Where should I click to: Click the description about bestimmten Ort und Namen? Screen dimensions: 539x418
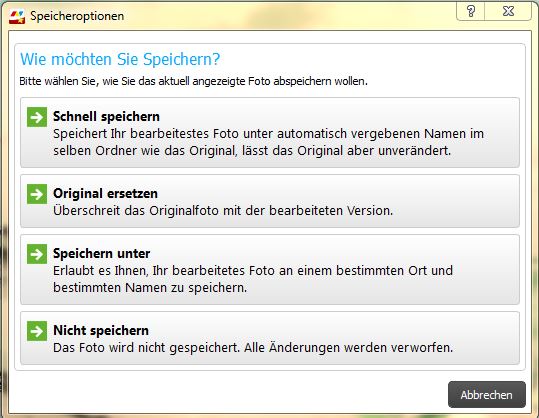253,279
